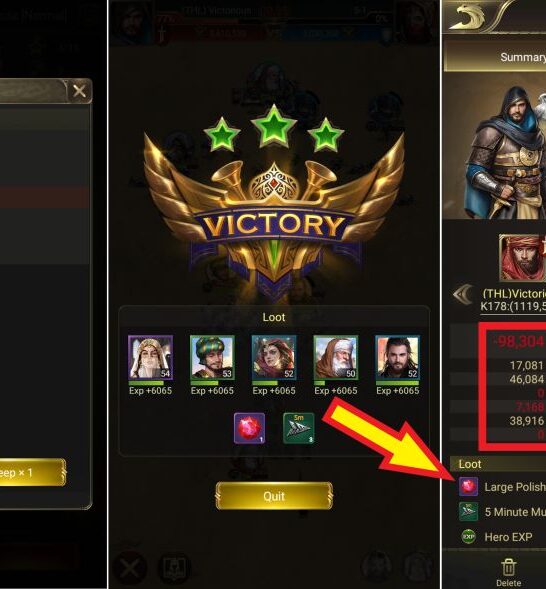
Task: Select the white-bearded level 50 hero portrait
Action: 336,357
